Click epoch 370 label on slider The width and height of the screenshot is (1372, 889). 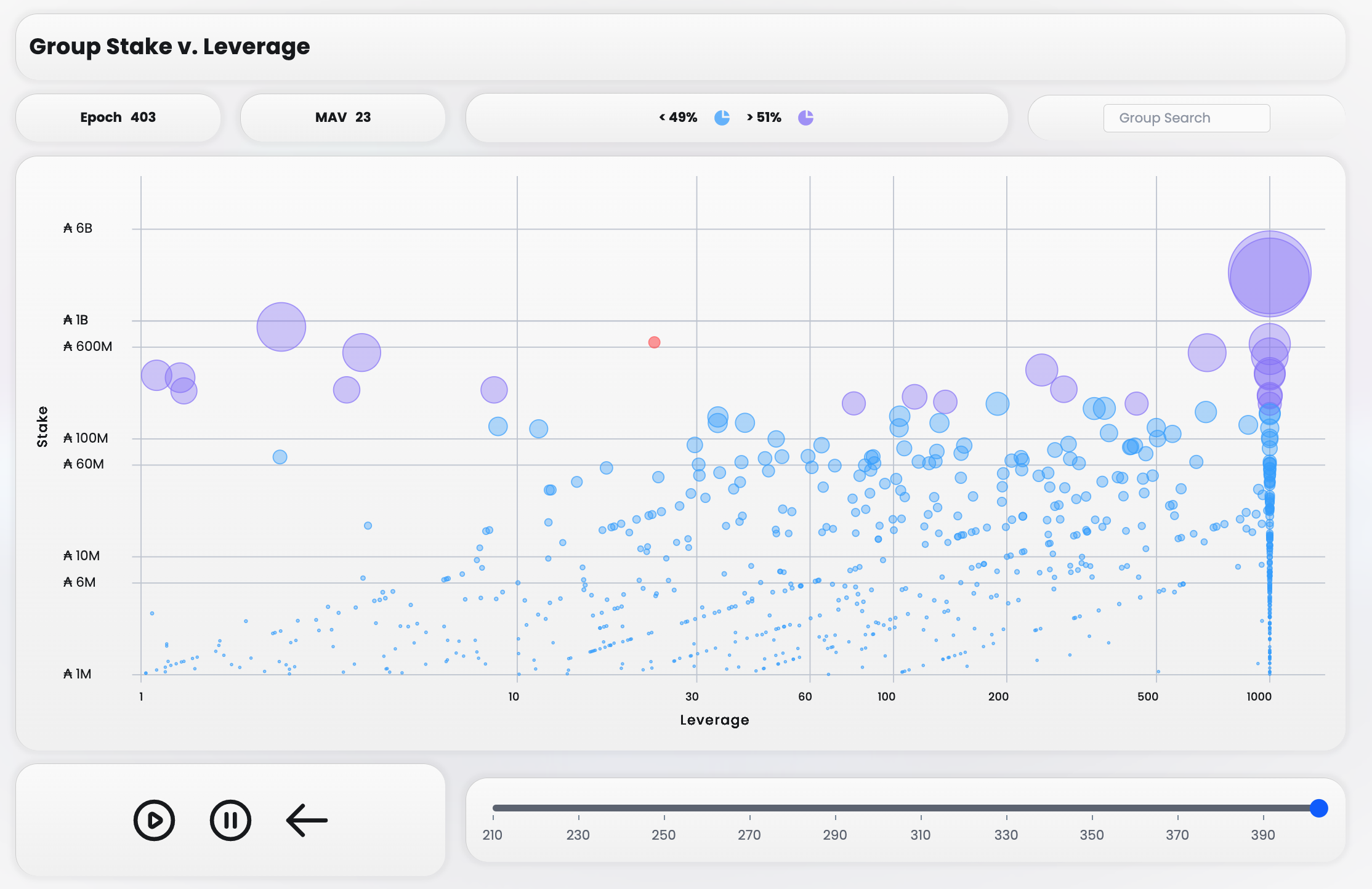click(x=1177, y=835)
